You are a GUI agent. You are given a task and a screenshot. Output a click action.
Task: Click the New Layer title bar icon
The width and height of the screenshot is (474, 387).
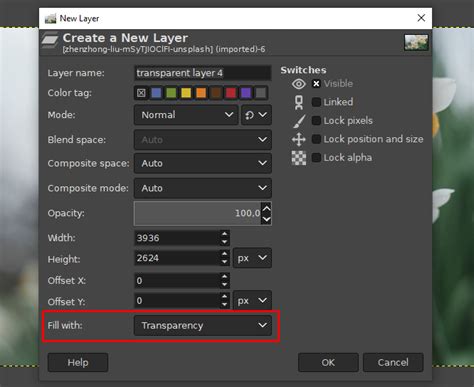[50, 19]
